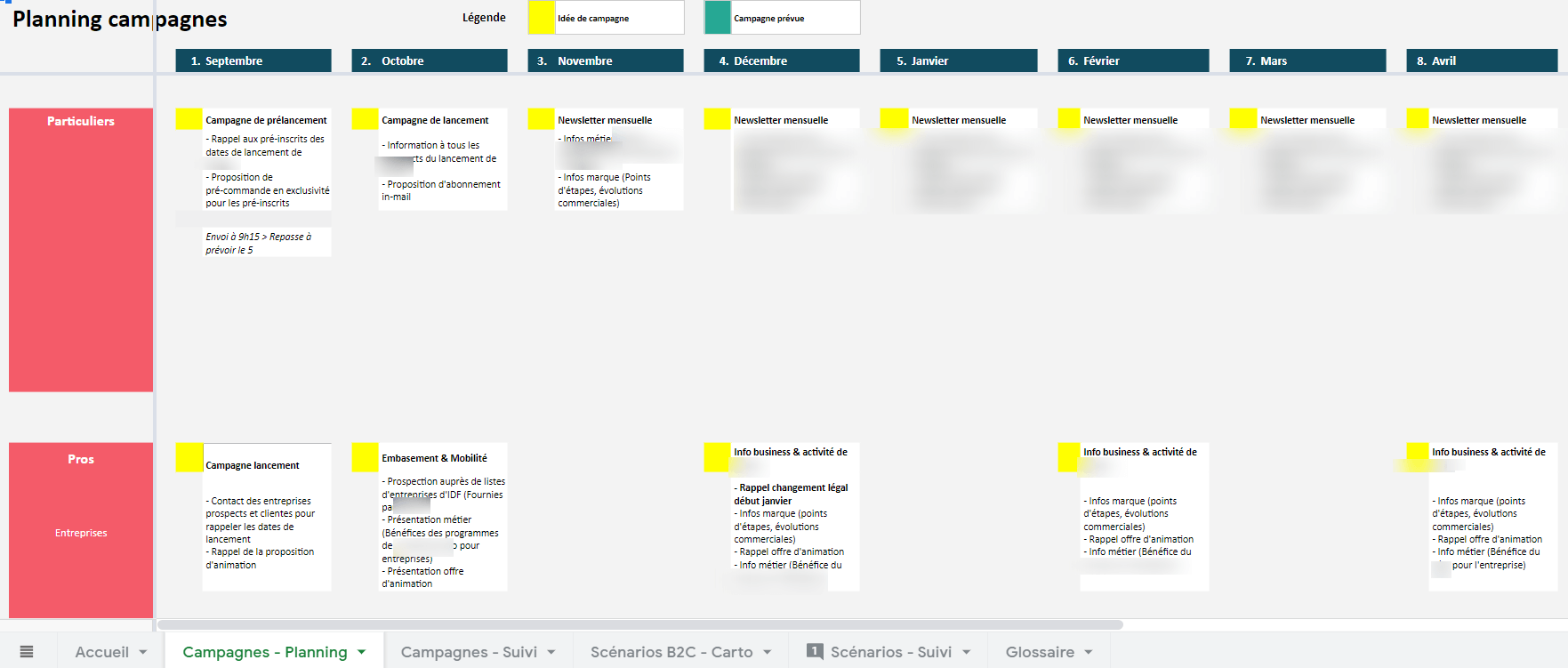This screenshot has height=668, width=1568.
Task: Select the Campagne prévue legend text
Action: [x=769, y=18]
